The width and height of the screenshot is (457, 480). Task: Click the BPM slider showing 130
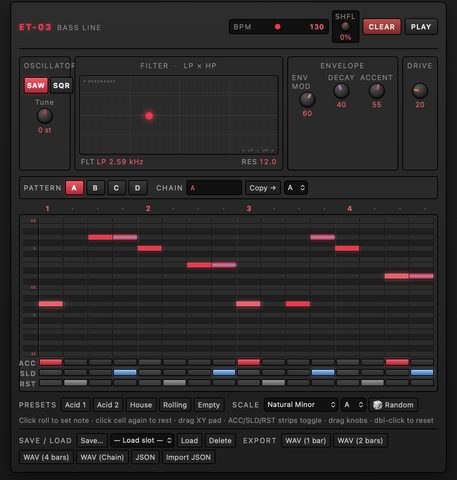pyautogui.click(x=279, y=27)
